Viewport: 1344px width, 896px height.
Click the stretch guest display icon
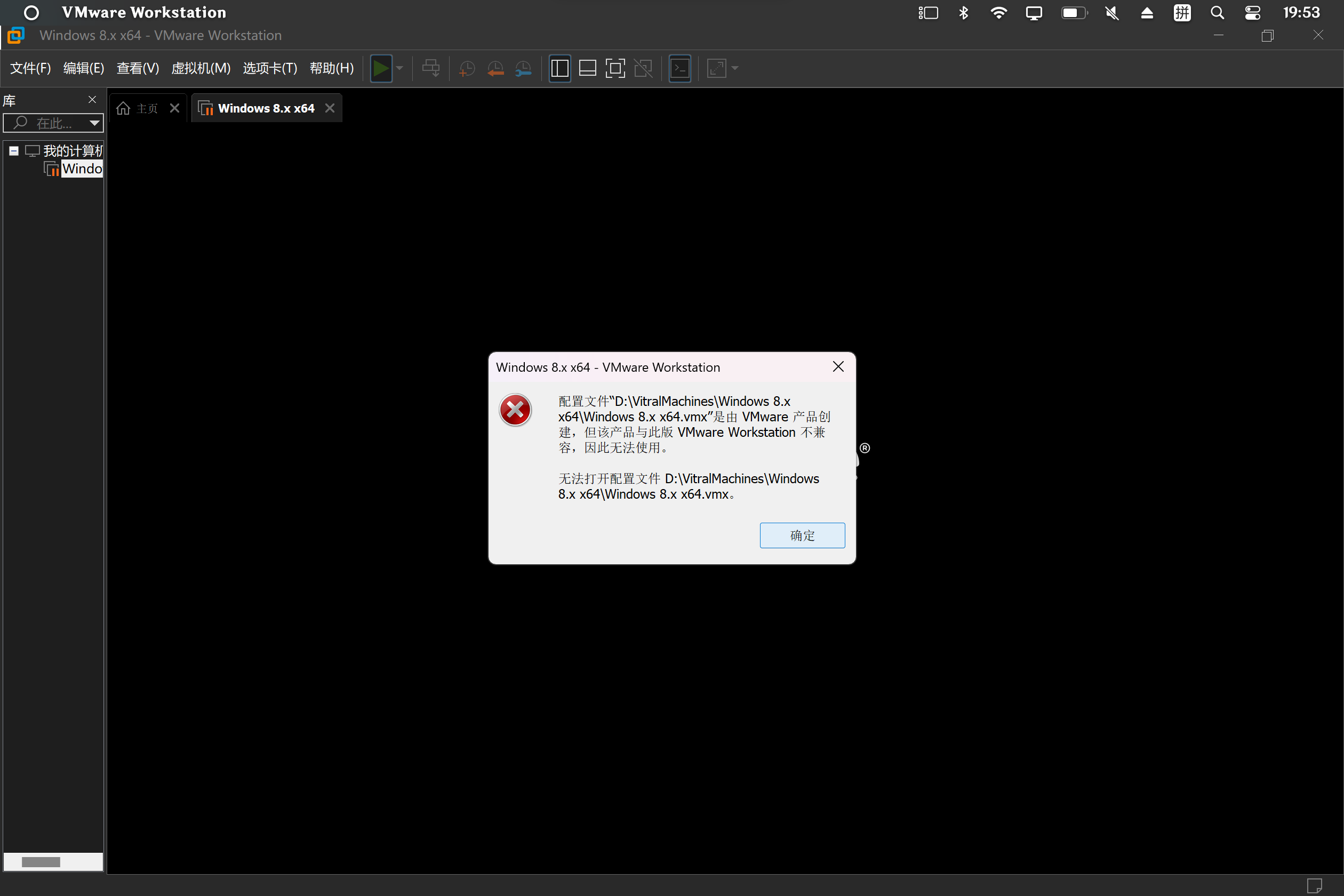coord(717,69)
